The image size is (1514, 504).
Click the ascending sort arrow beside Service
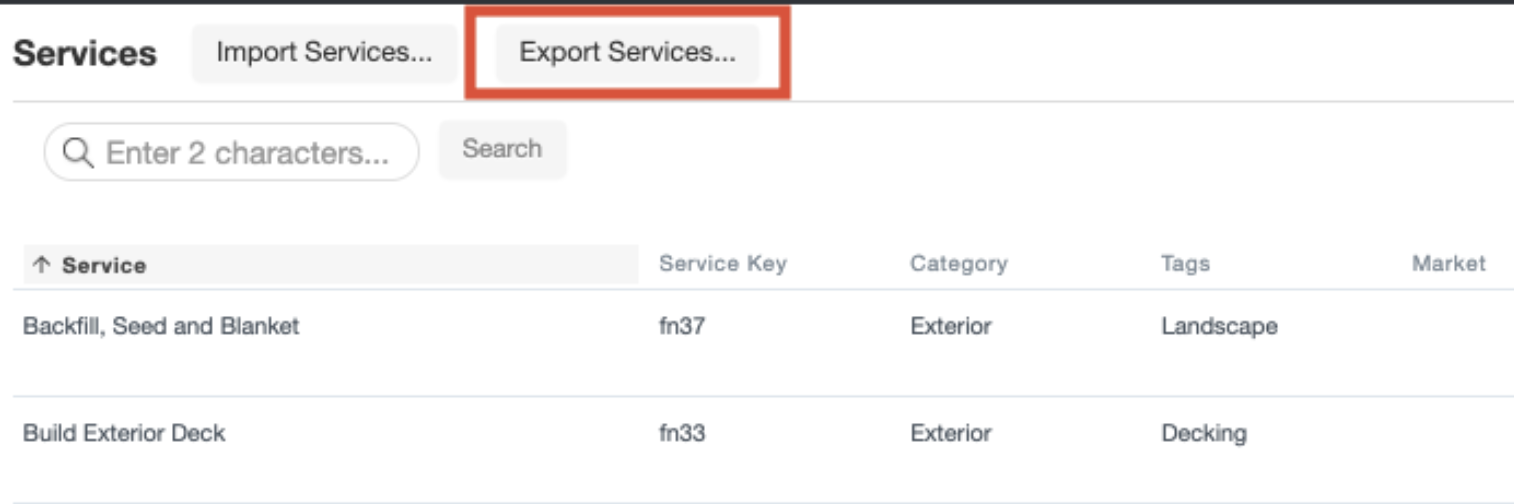click(41, 265)
